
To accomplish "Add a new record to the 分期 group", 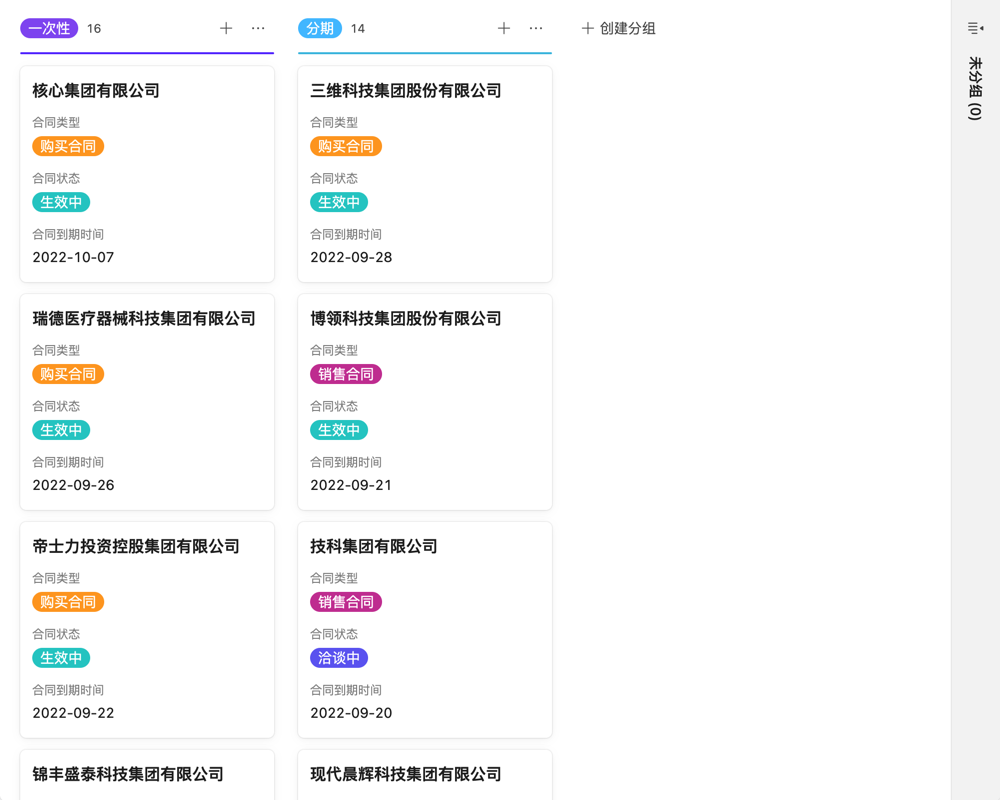I will (x=504, y=28).
